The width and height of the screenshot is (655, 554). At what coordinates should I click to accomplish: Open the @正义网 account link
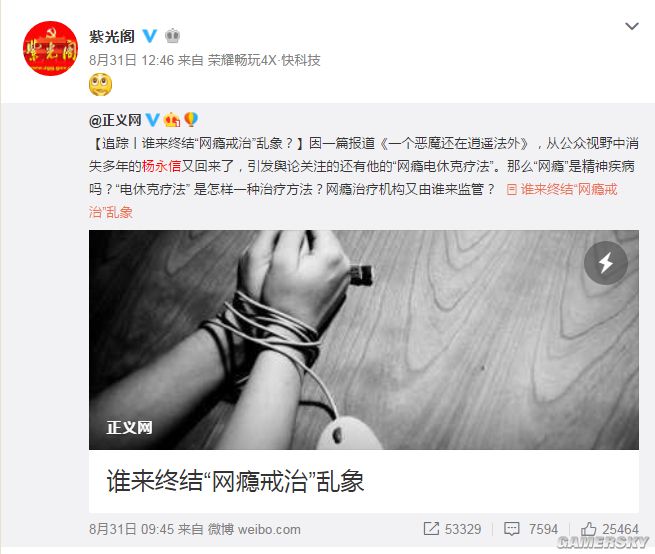coord(115,120)
